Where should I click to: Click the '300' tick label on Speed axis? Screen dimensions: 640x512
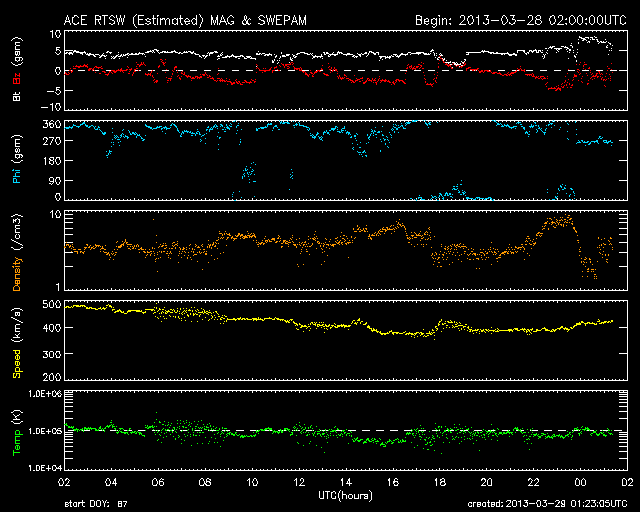coord(52,354)
